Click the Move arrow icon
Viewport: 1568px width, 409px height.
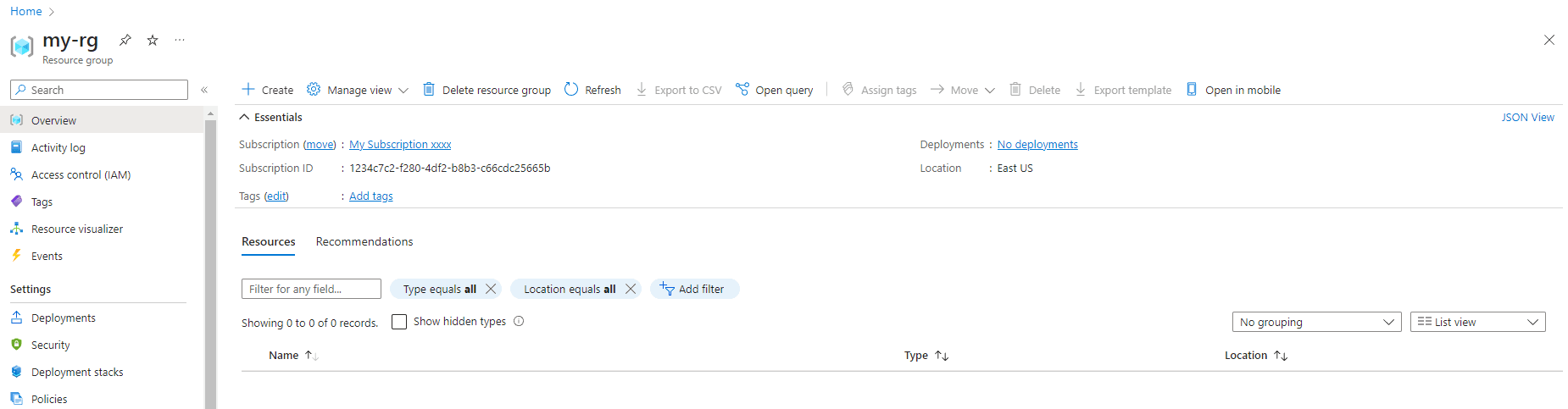pos(937,89)
